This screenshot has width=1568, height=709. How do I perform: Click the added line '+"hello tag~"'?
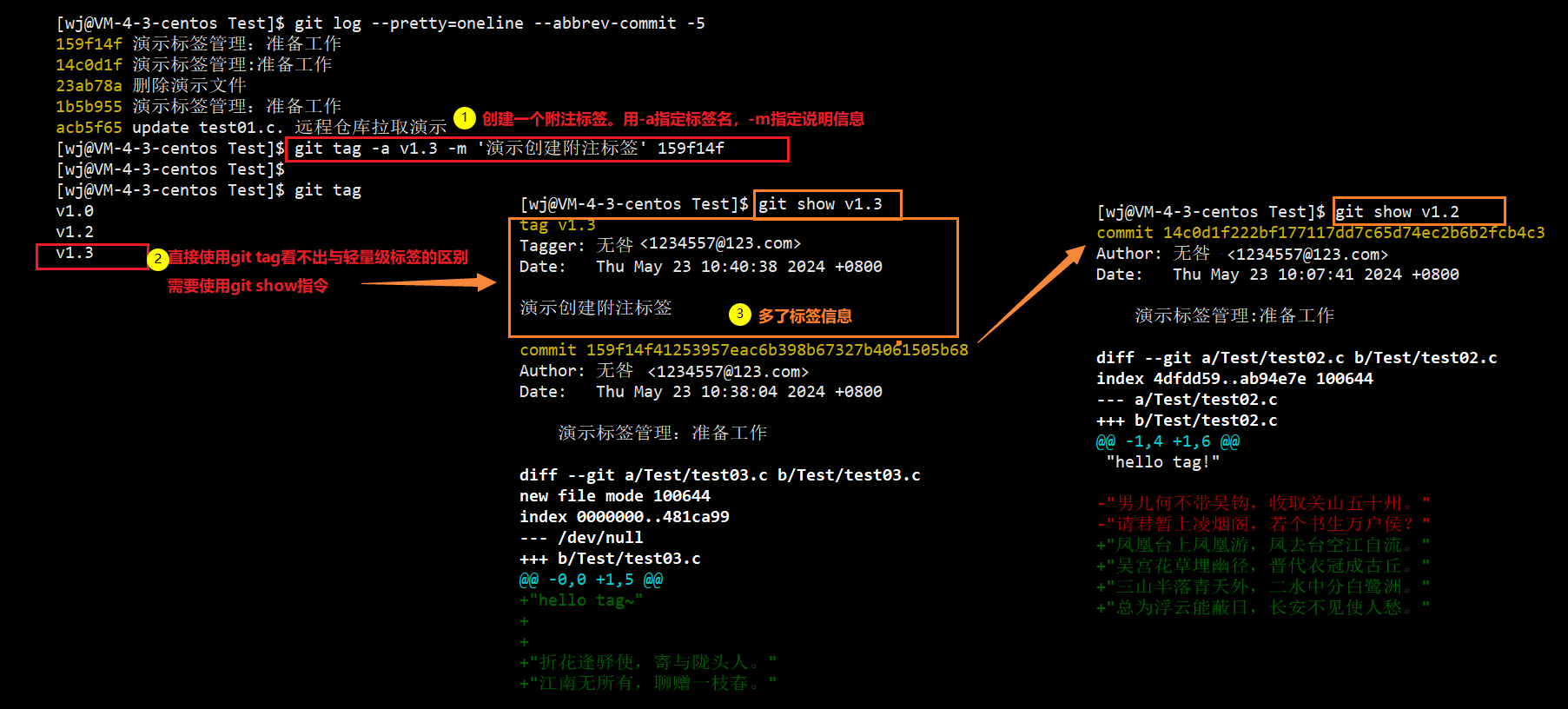pyautogui.click(x=581, y=600)
